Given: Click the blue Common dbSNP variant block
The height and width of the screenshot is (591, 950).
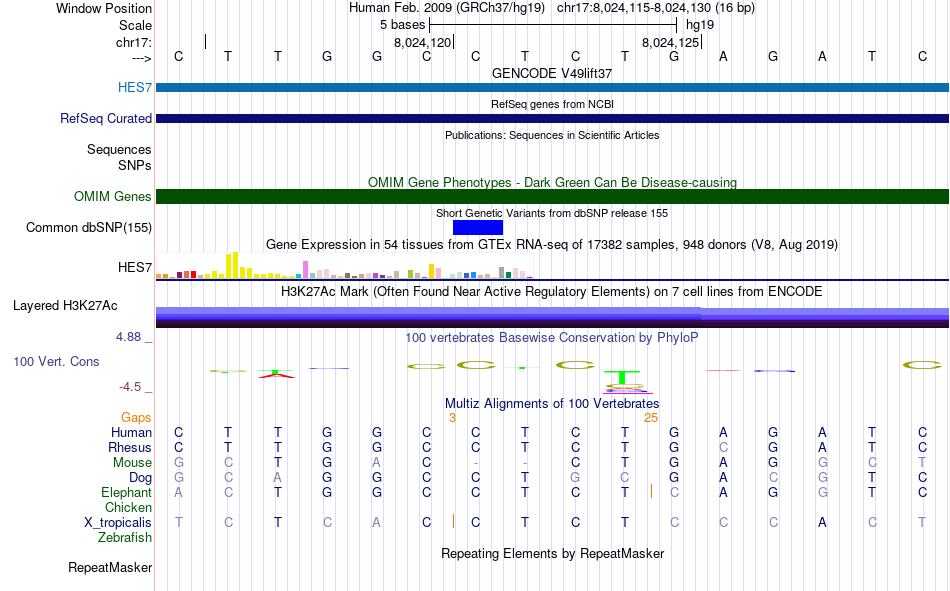Looking at the screenshot, I should point(477,227).
